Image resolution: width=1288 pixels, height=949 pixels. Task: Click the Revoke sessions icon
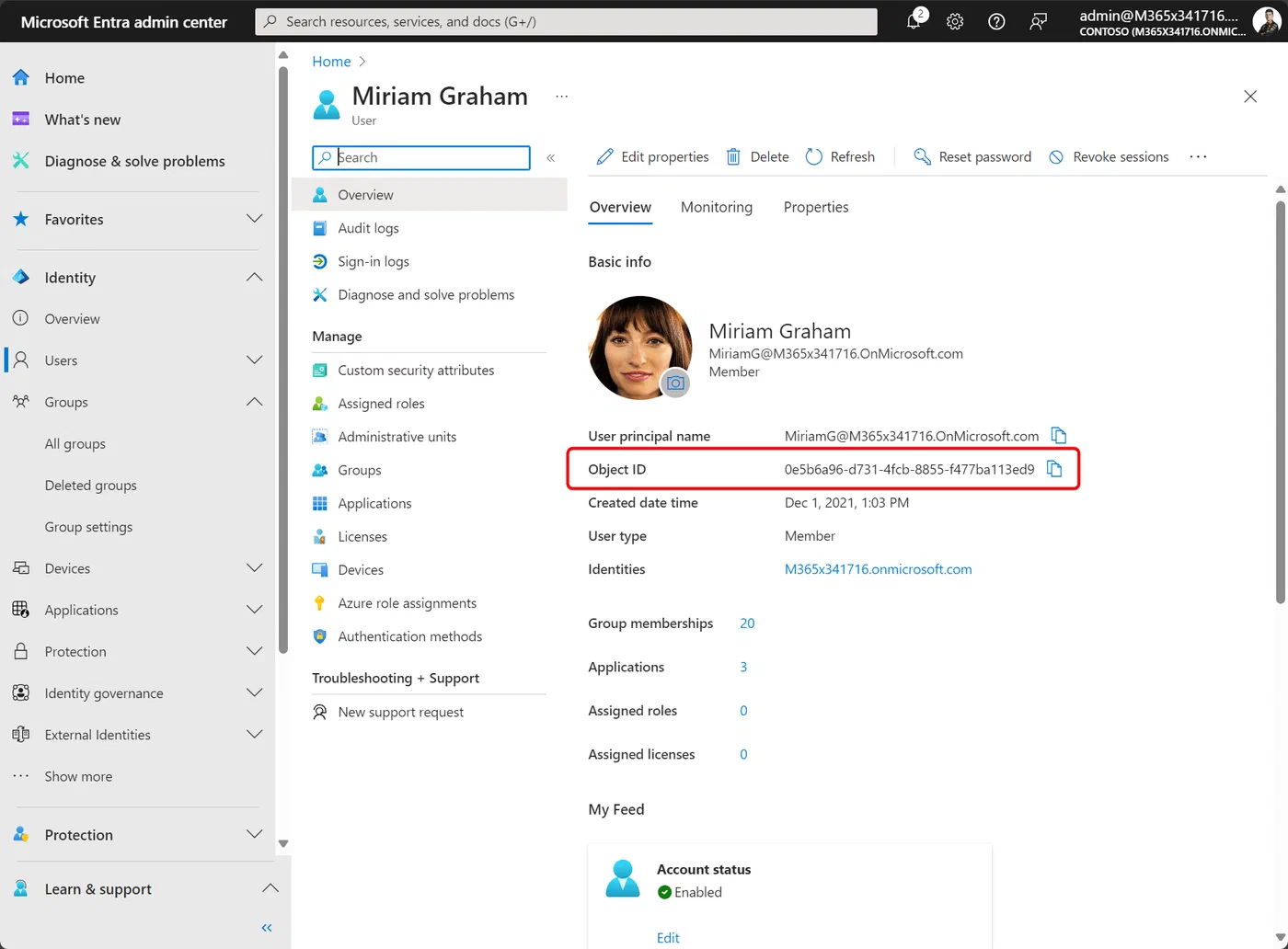click(1056, 157)
